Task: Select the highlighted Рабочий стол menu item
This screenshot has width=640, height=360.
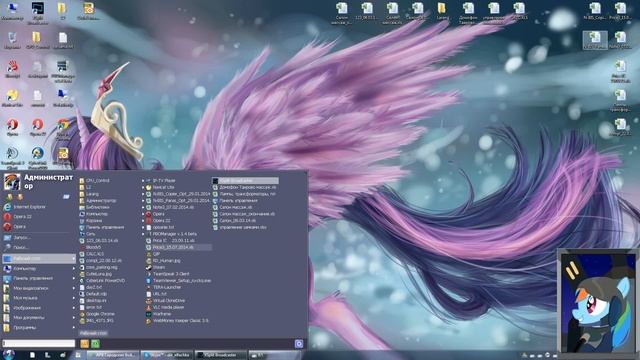Action: [x=39, y=259]
